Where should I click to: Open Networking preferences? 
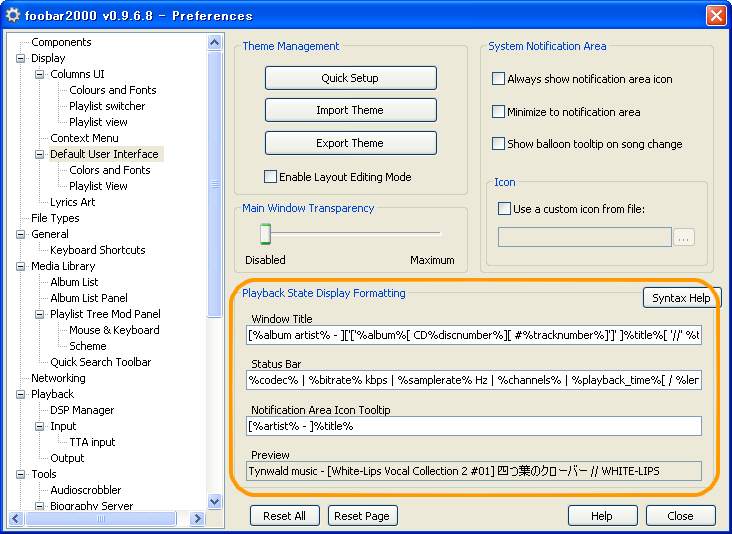(x=58, y=378)
